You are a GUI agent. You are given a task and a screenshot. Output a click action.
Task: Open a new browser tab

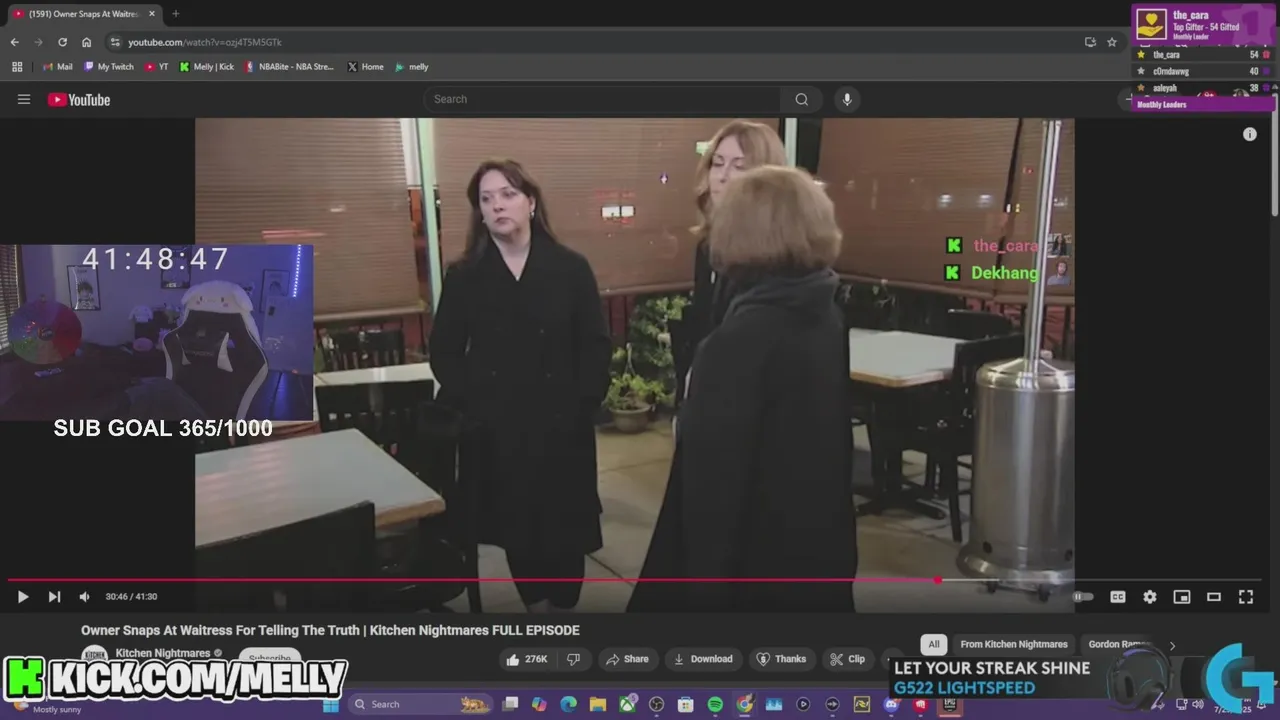tap(176, 14)
